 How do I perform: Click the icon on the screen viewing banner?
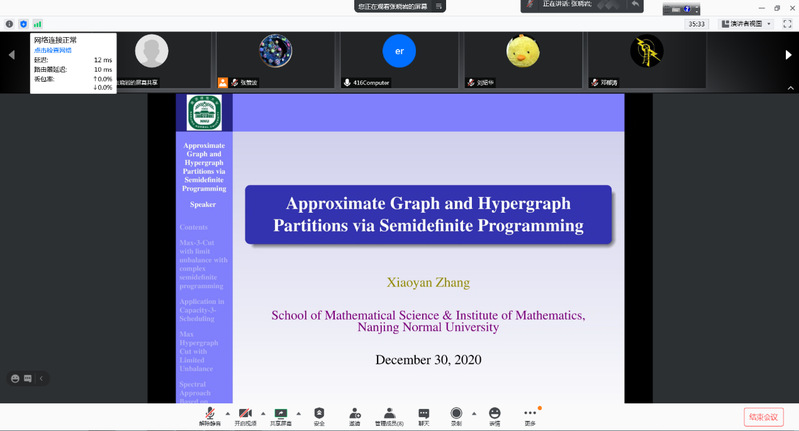click(x=439, y=6)
